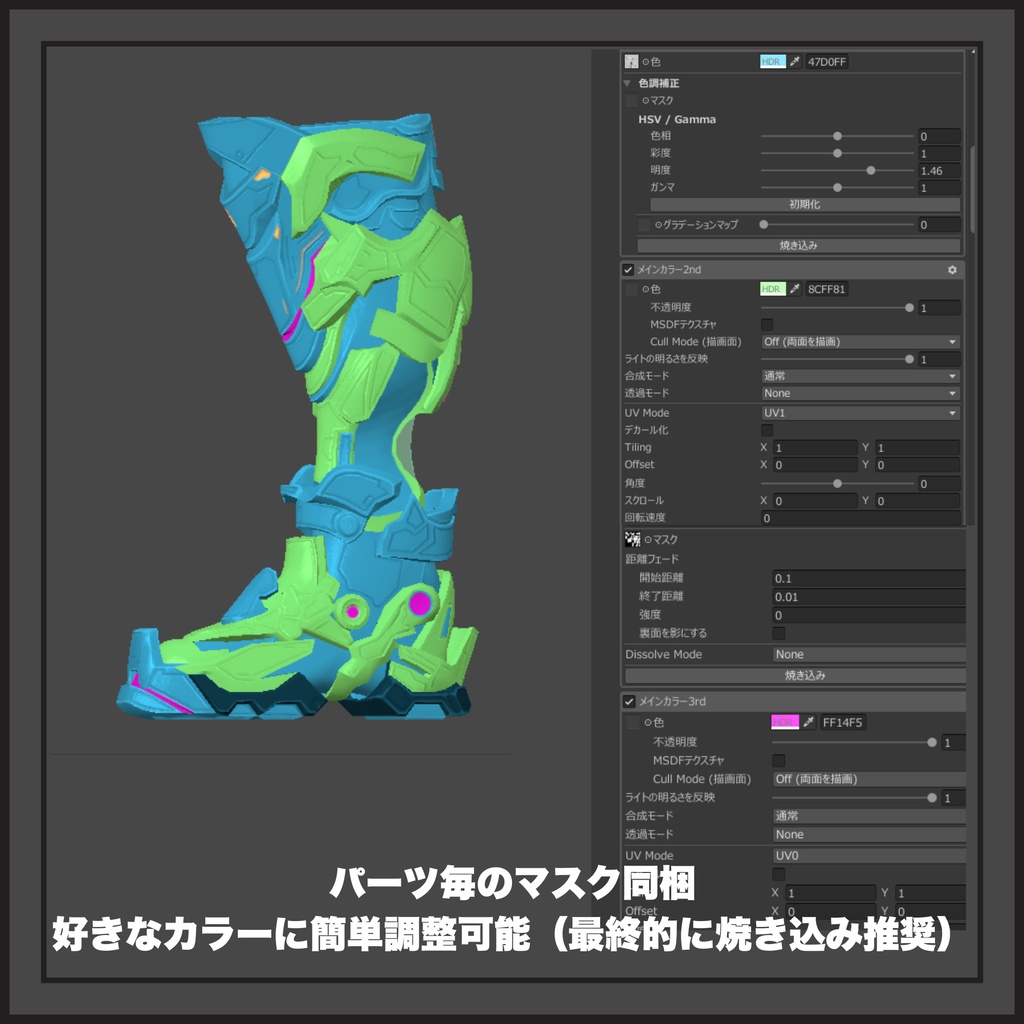Open the 透過モード dropdown showing None
This screenshot has height=1024, width=1024.
[859, 393]
